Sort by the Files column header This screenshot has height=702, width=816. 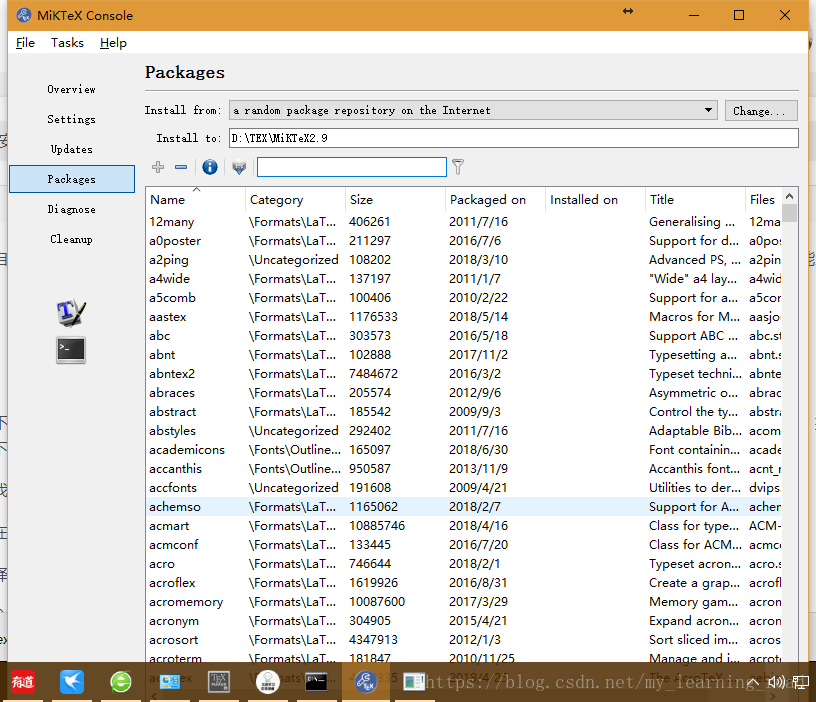763,200
